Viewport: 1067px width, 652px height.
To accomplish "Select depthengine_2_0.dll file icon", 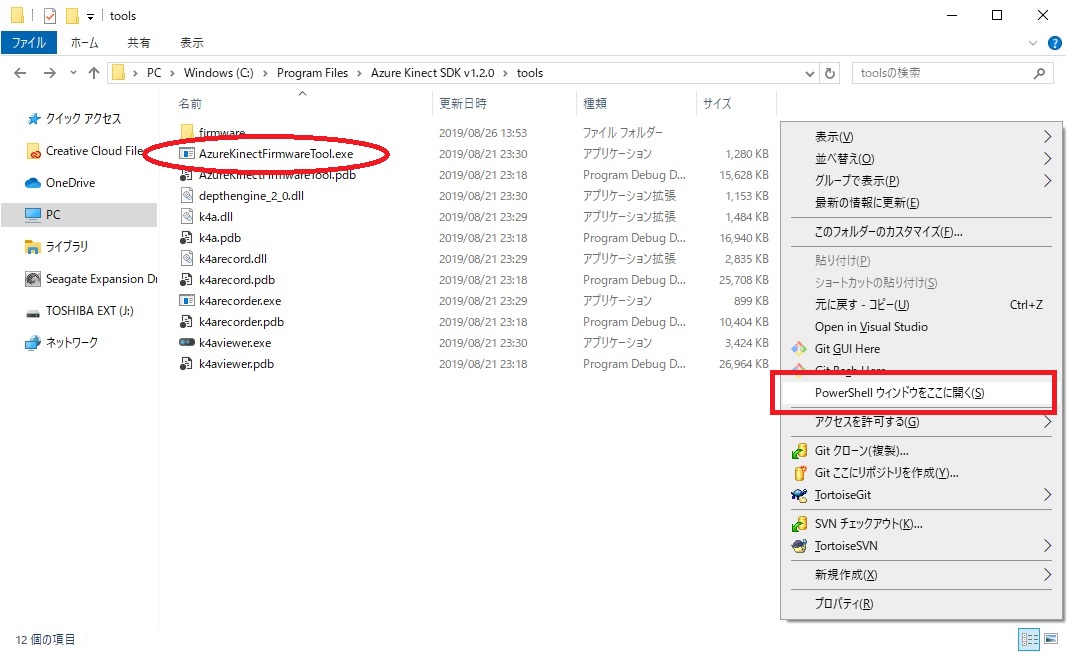I will [x=187, y=196].
